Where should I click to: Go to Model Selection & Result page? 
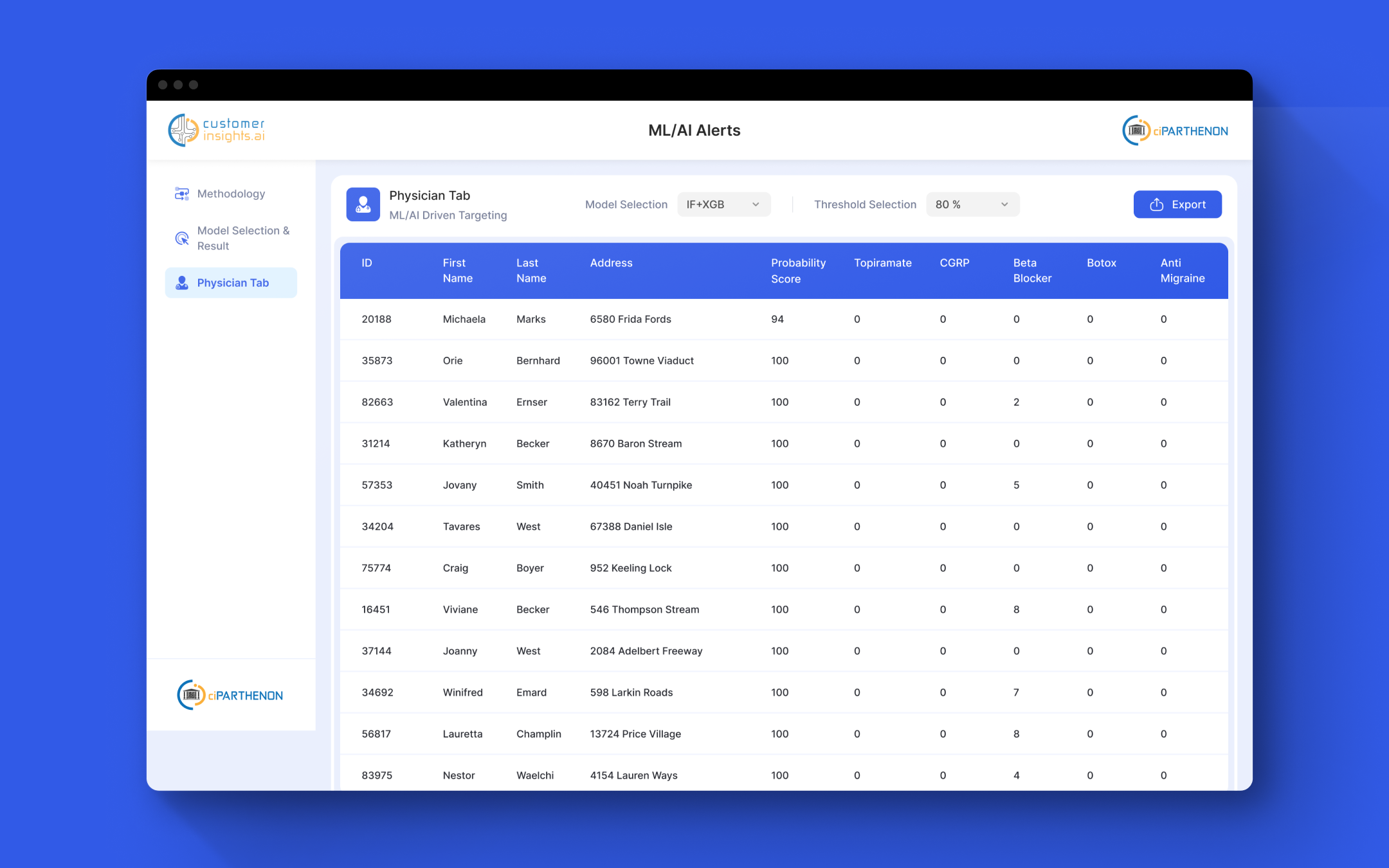click(243, 238)
